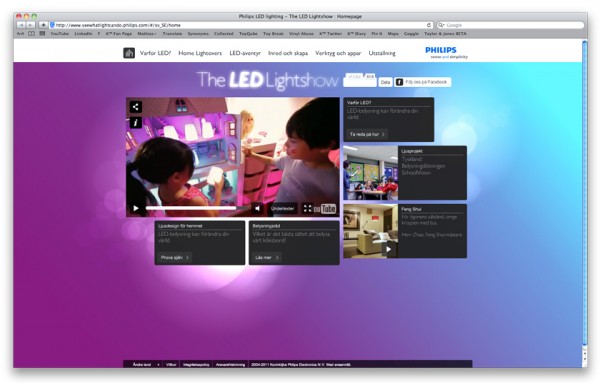The image size is (600, 383).
Task: Click the YouTube logo on the player
Action: click(x=325, y=209)
